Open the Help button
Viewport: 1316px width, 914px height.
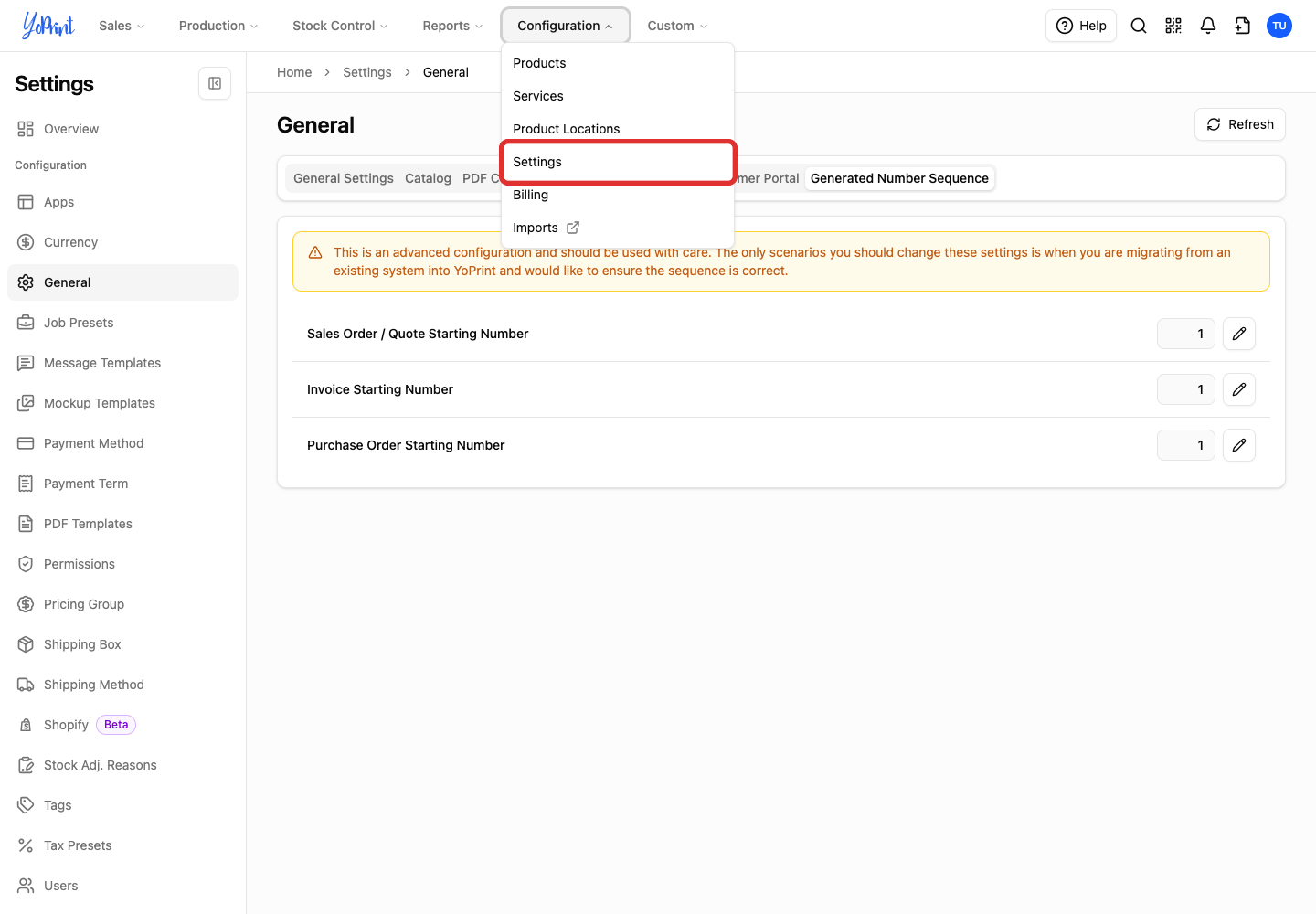click(x=1081, y=26)
